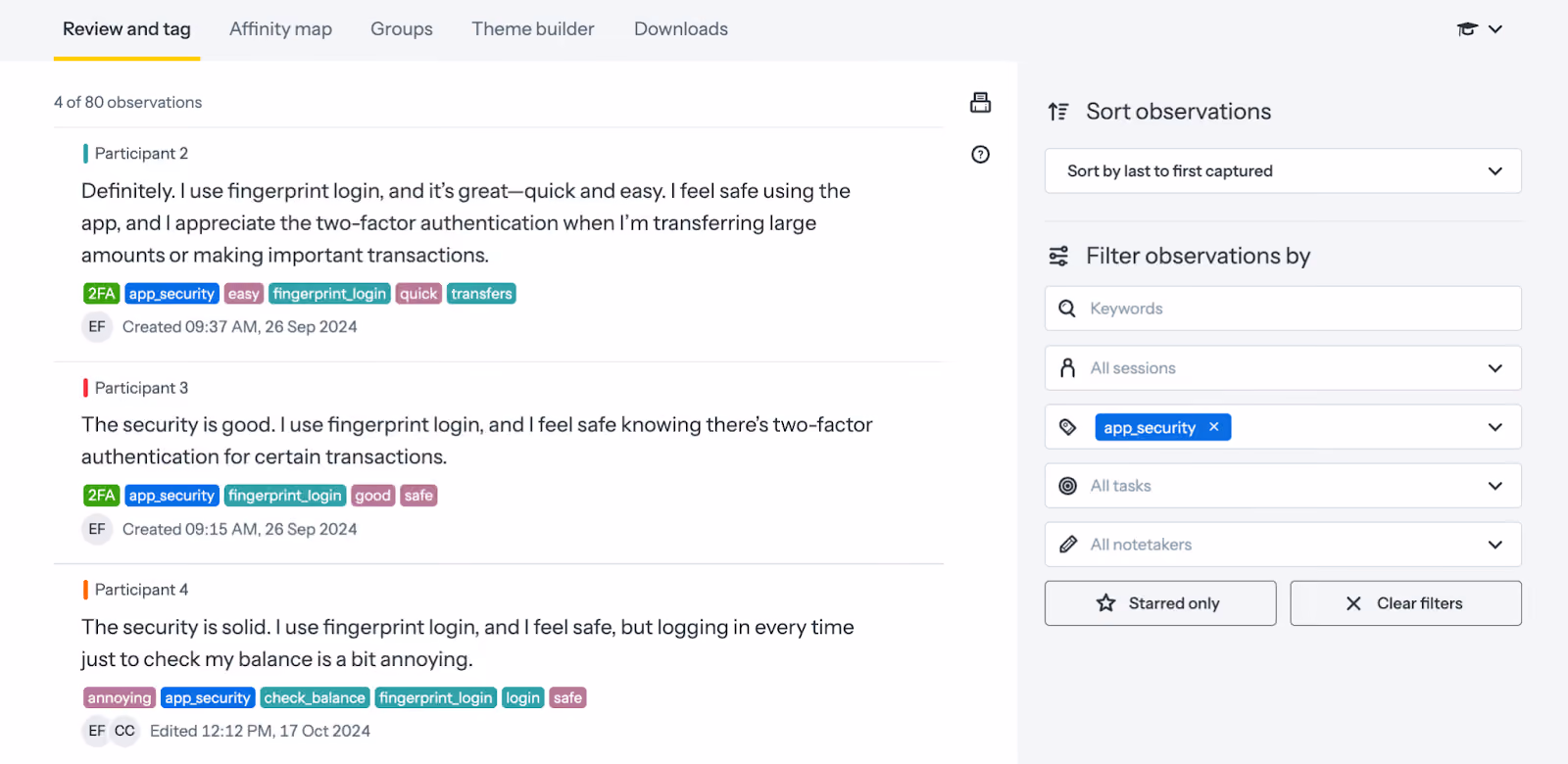Open the All notetakers dropdown
The image size is (1568, 764).
pos(1283,545)
